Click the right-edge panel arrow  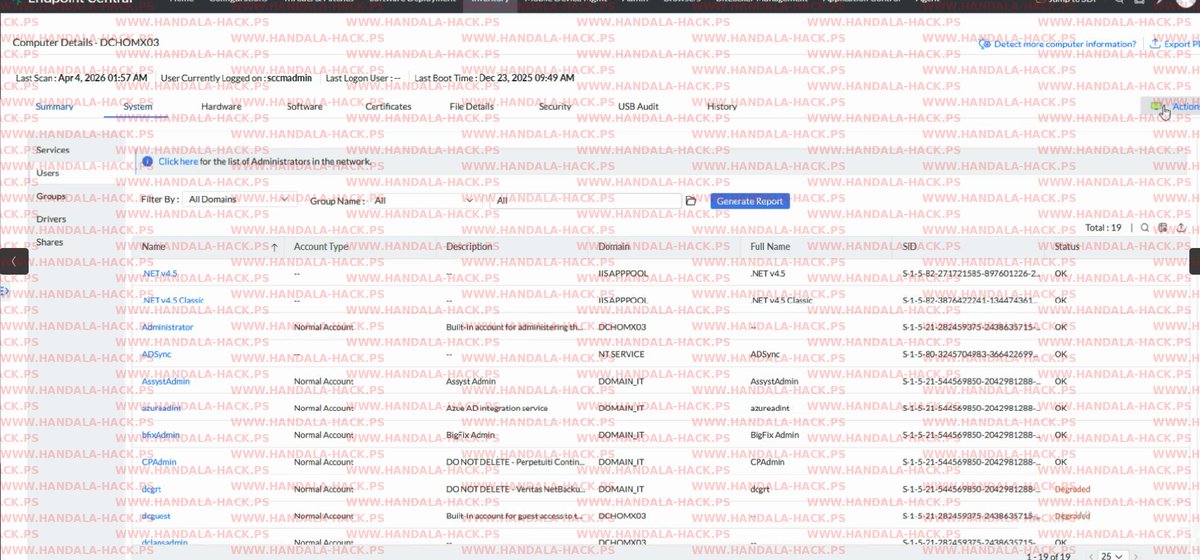click(x=1194, y=261)
